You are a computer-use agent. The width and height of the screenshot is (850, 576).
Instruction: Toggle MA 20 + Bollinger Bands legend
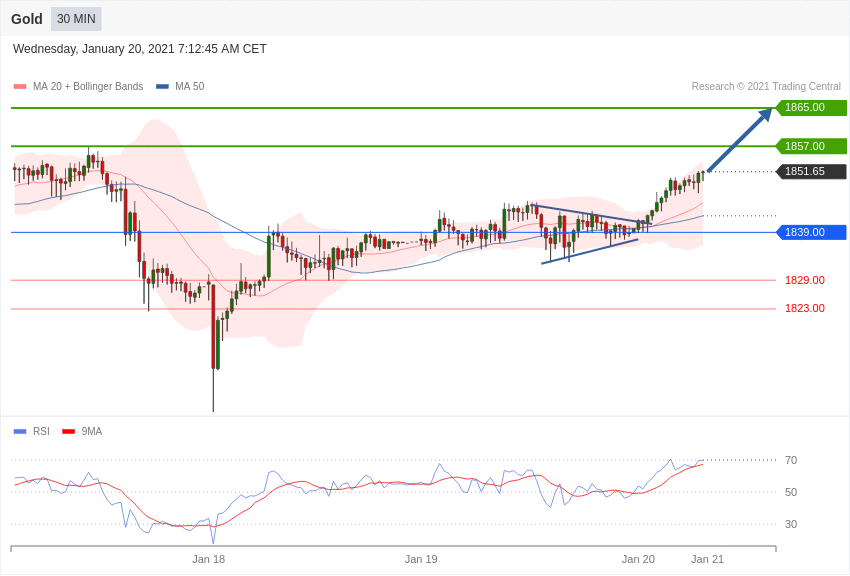(79, 86)
